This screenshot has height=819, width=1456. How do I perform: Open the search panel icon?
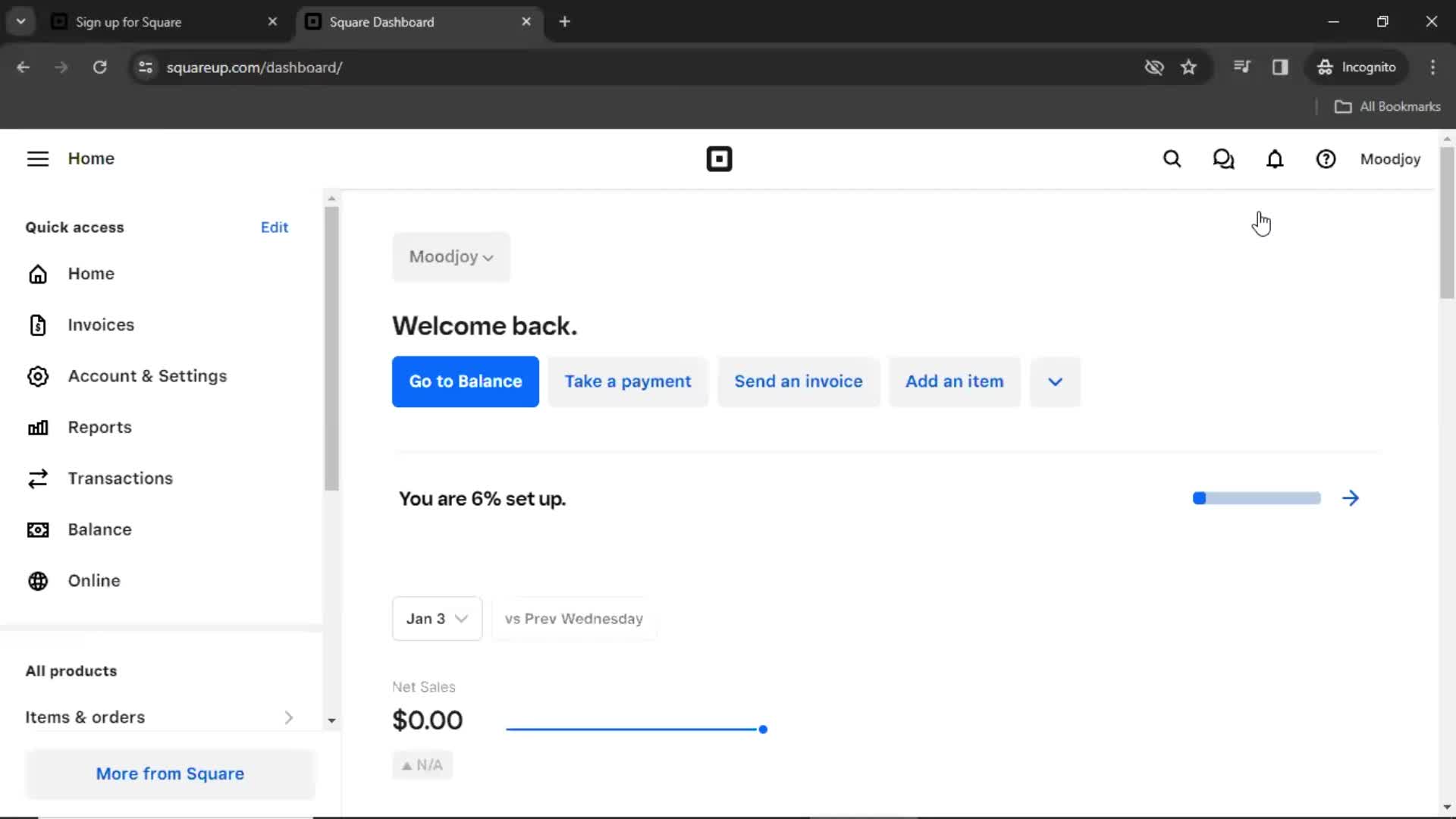[1172, 159]
